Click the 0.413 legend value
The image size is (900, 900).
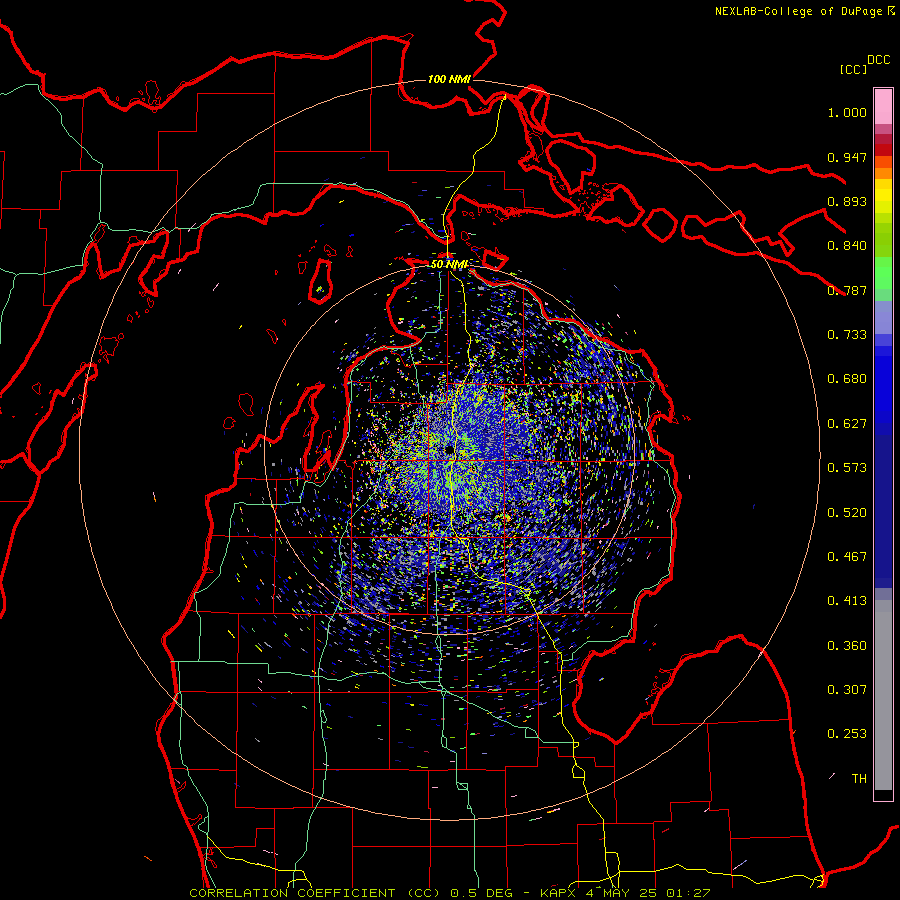[847, 601]
